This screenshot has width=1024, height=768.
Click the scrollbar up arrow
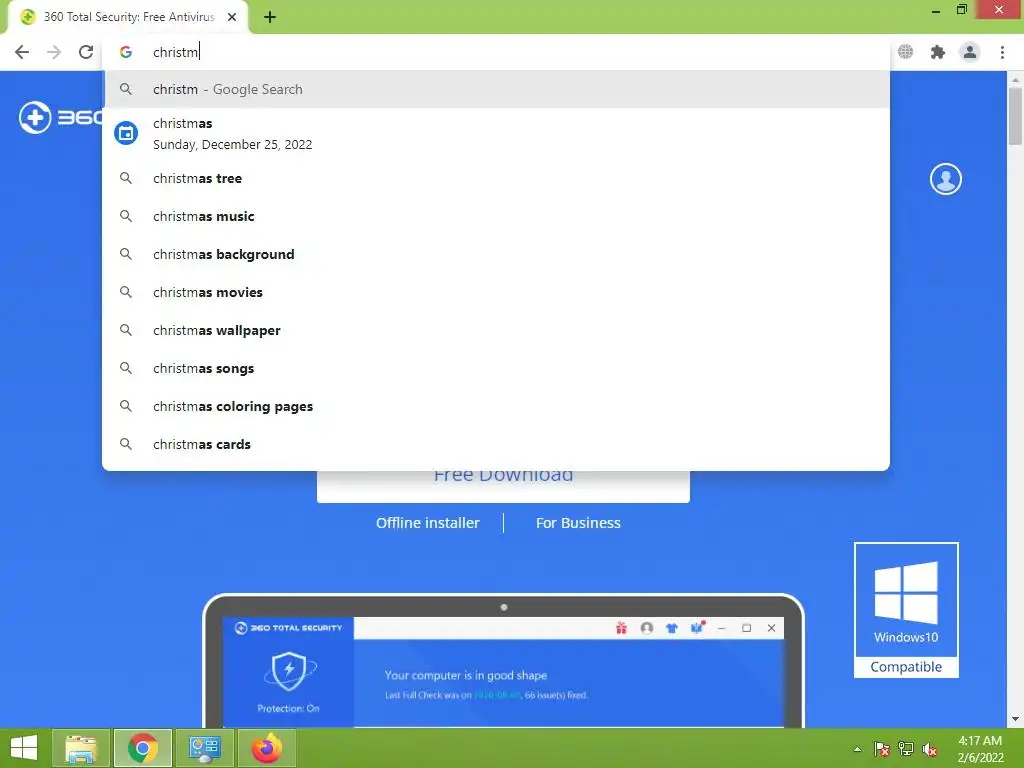1015,80
